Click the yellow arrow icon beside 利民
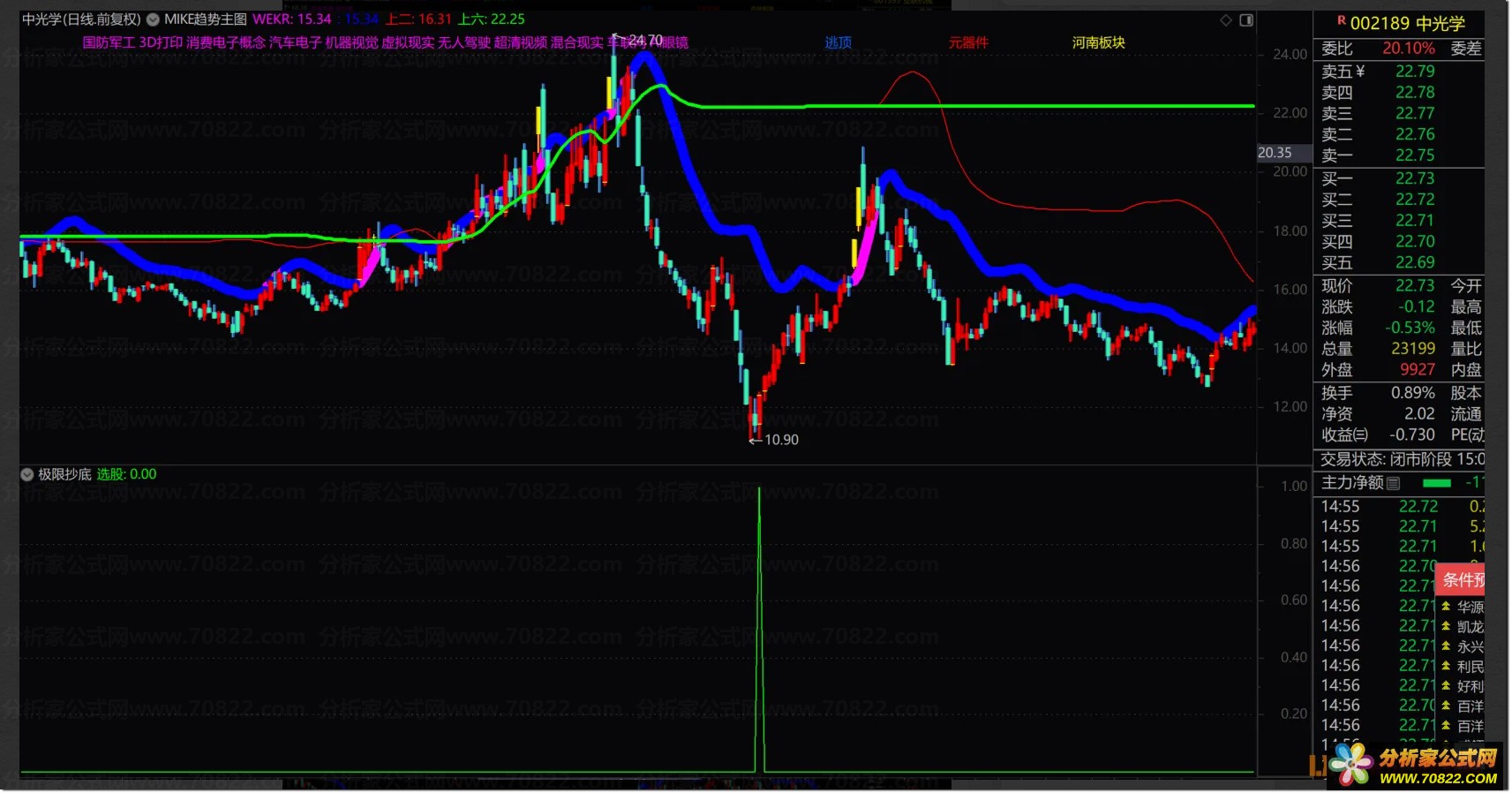Viewport: 1512px width, 793px height. (x=1446, y=666)
